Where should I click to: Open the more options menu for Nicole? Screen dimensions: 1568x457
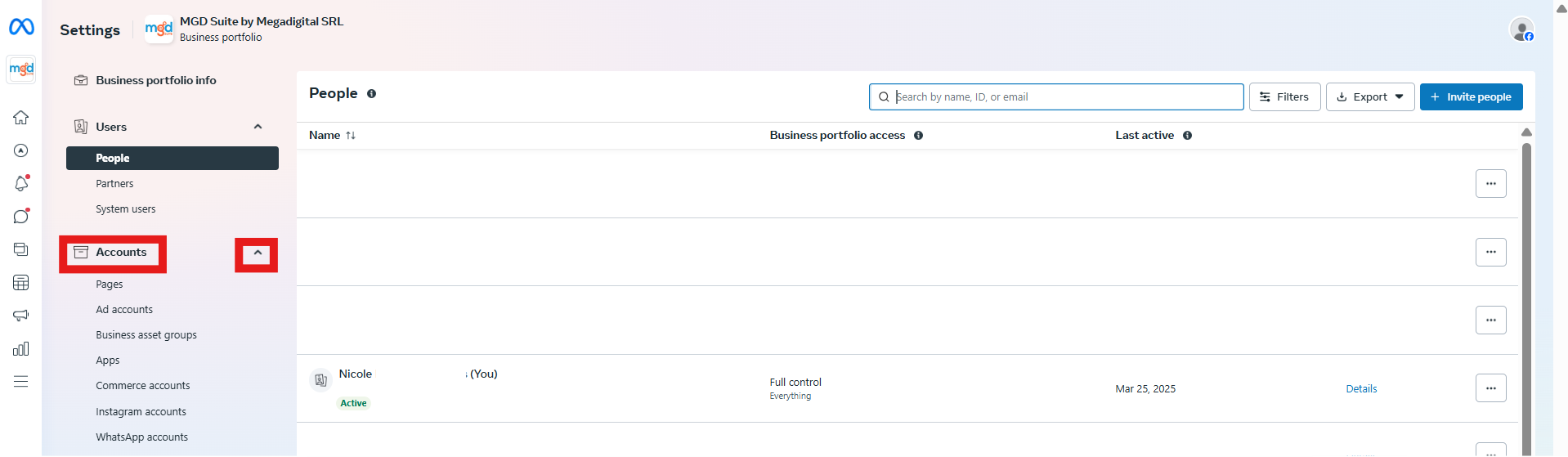pos(1490,388)
